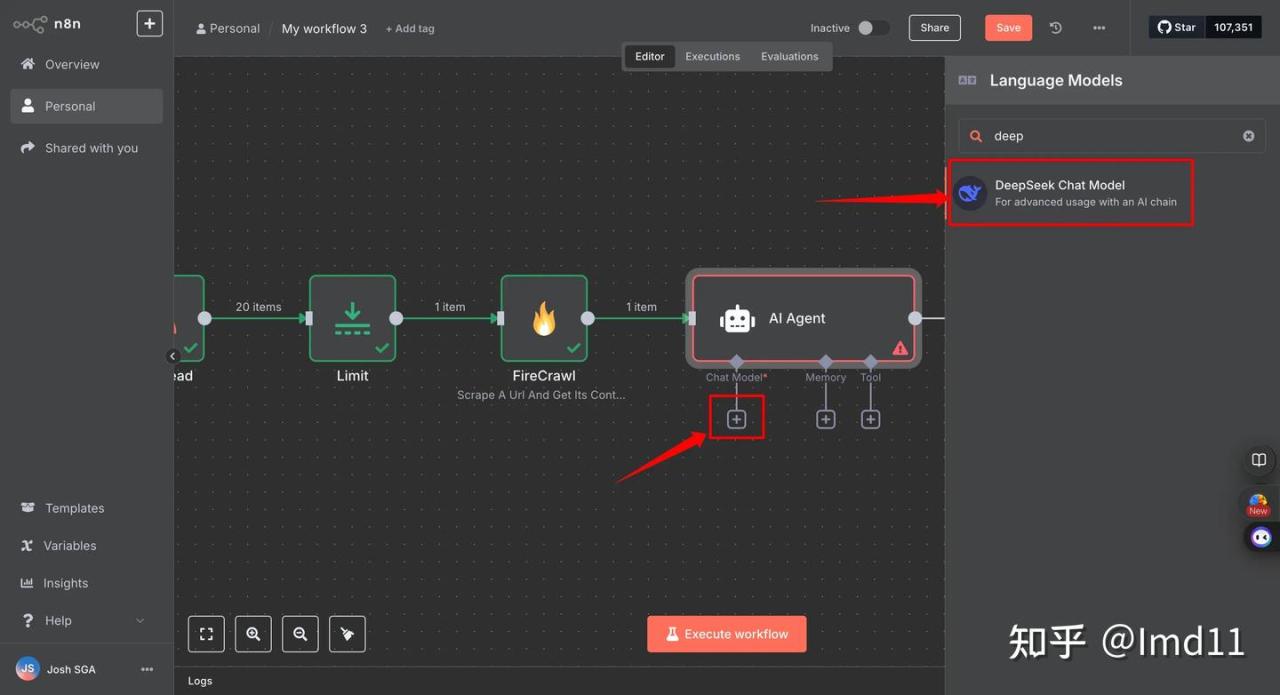The width and height of the screenshot is (1280, 695).
Task: Zoom in on the workflow canvas
Action: (x=253, y=634)
